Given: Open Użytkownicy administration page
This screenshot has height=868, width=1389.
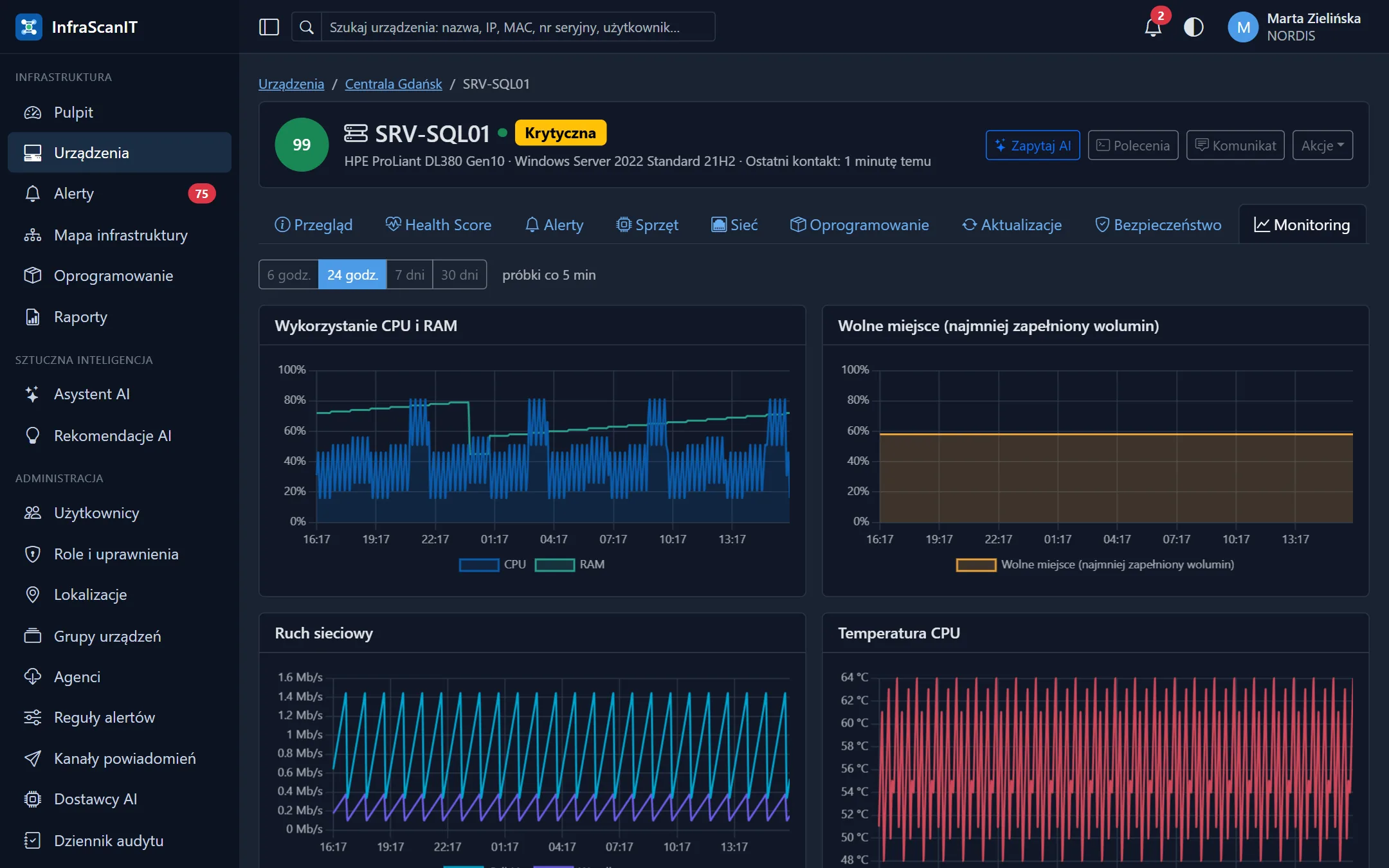Looking at the screenshot, I should pyautogui.click(x=120, y=513).
